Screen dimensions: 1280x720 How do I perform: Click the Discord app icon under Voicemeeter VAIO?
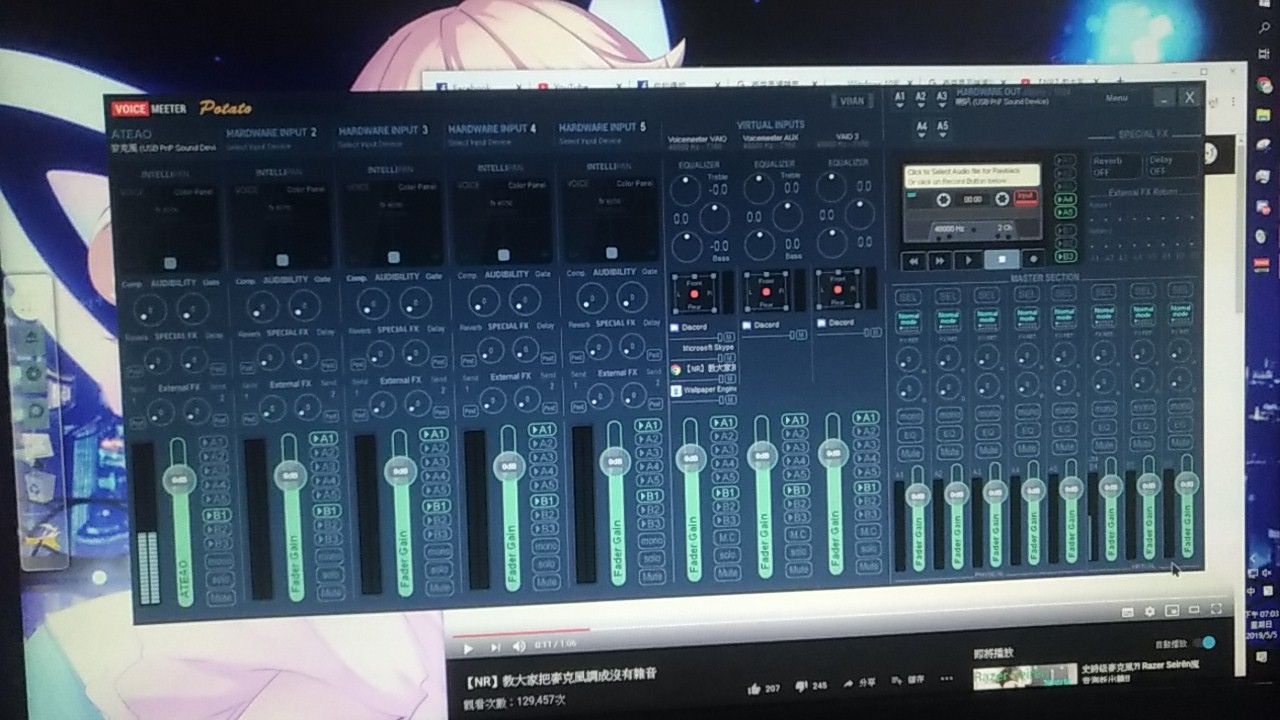[676, 328]
